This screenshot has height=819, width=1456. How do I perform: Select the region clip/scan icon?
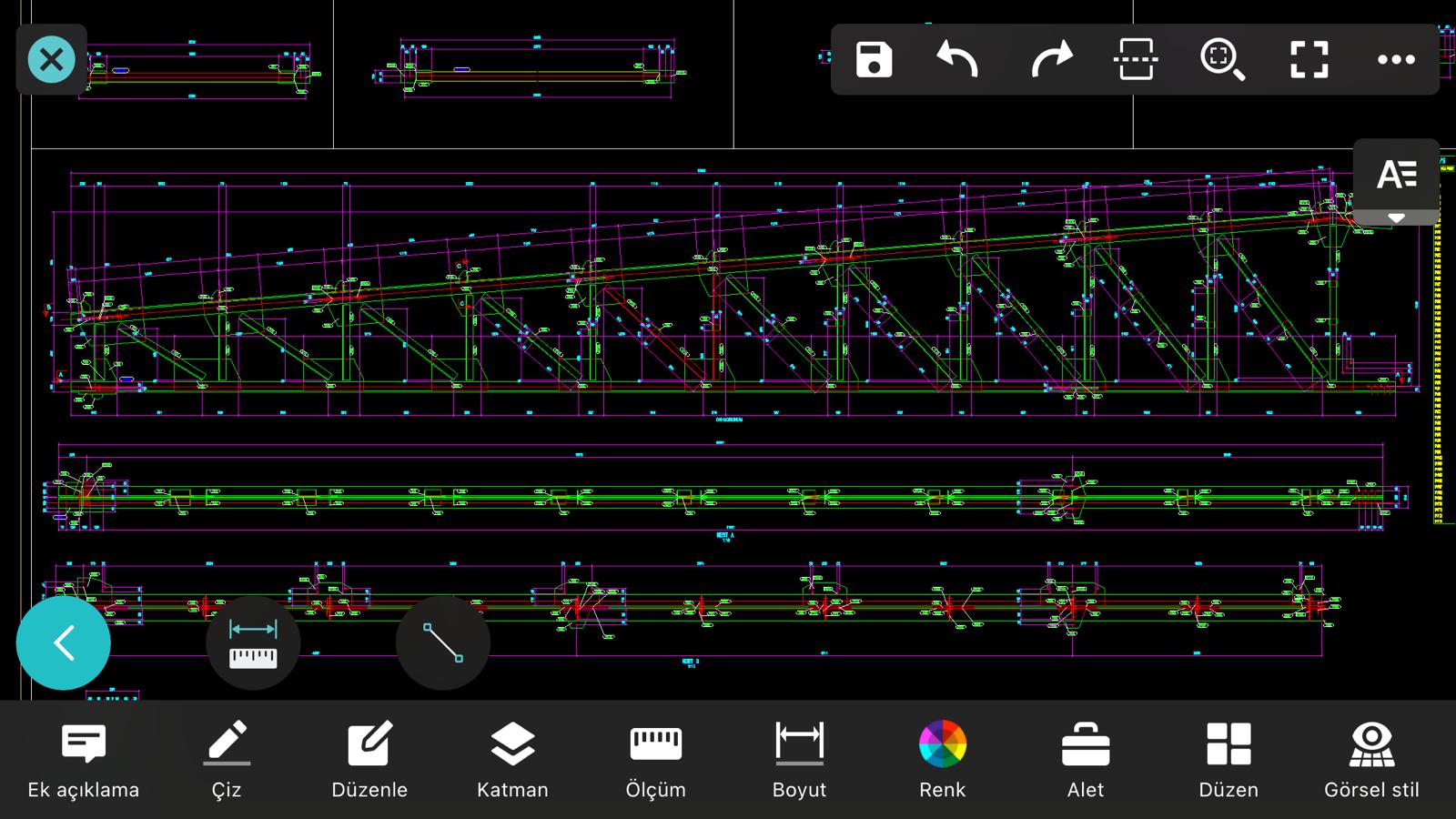pyautogui.click(x=1136, y=60)
